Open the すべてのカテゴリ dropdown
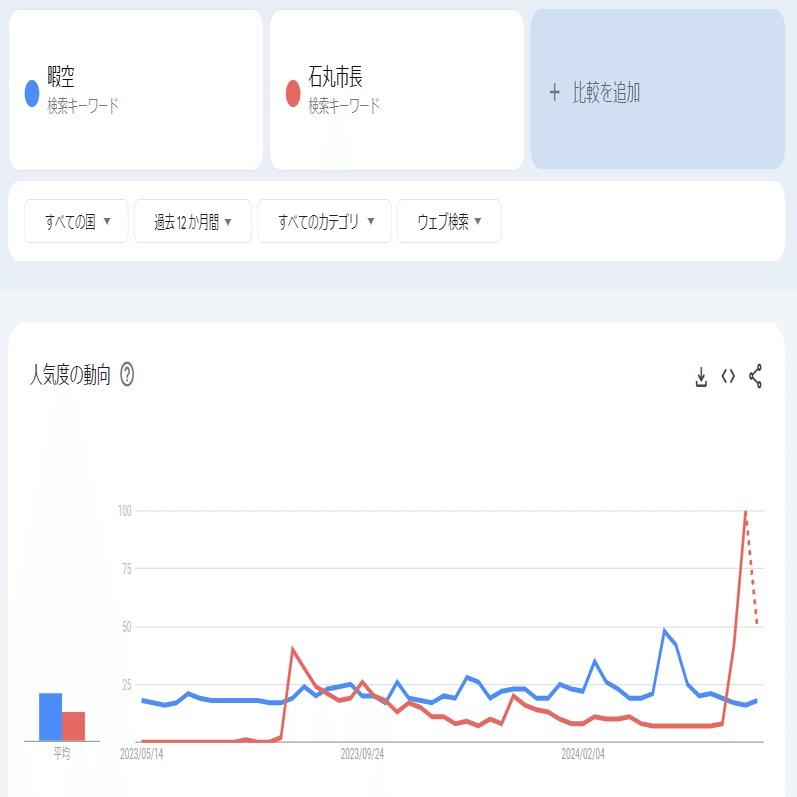Image resolution: width=797 pixels, height=797 pixels. point(324,221)
